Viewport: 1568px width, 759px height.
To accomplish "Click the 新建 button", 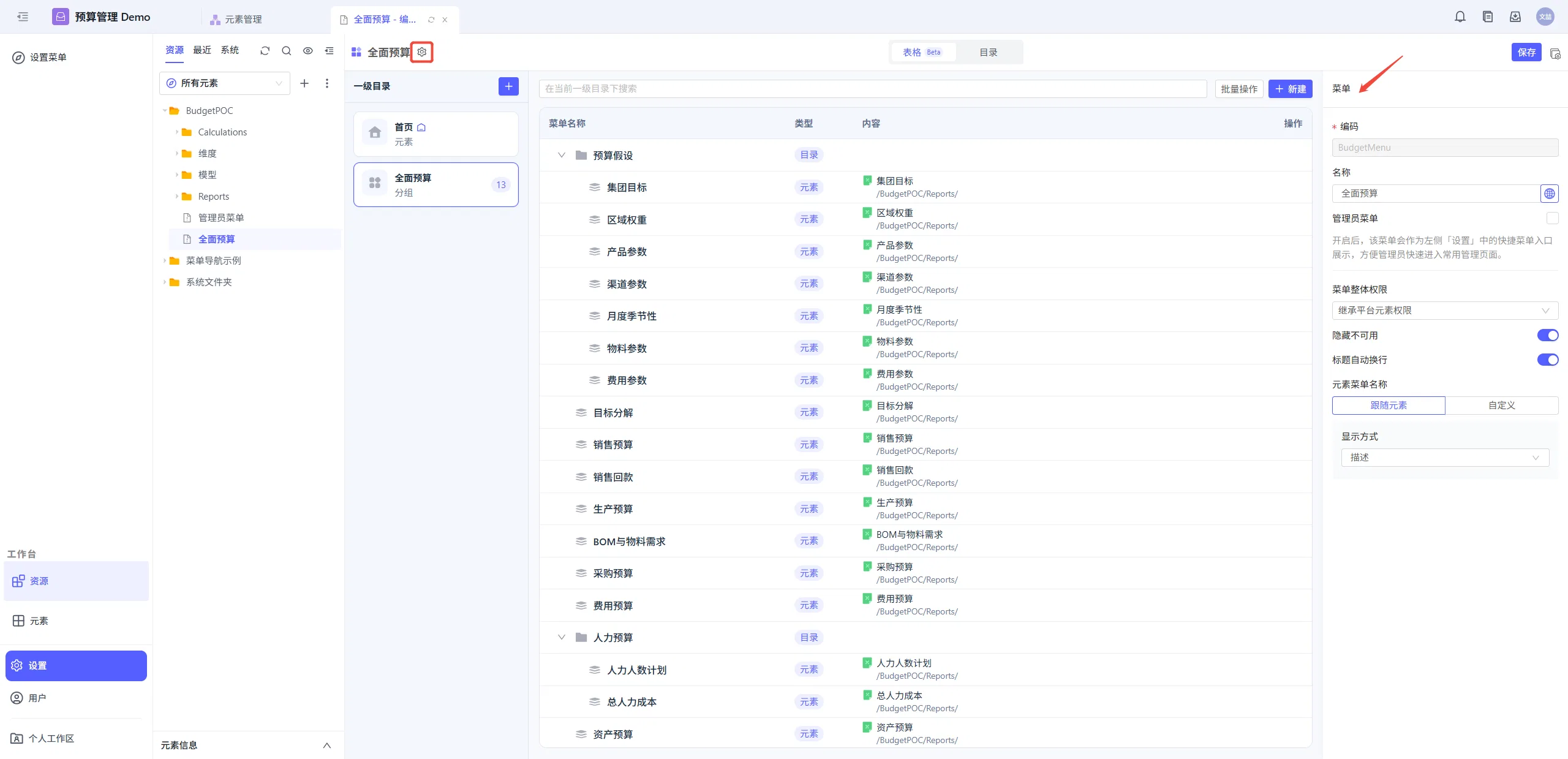I will [x=1291, y=89].
